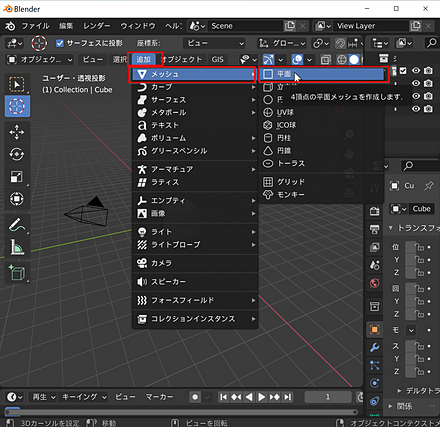Image resolution: width=440 pixels, height=427 pixels.
Task: Open the レンダー menu
Action: (x=97, y=26)
